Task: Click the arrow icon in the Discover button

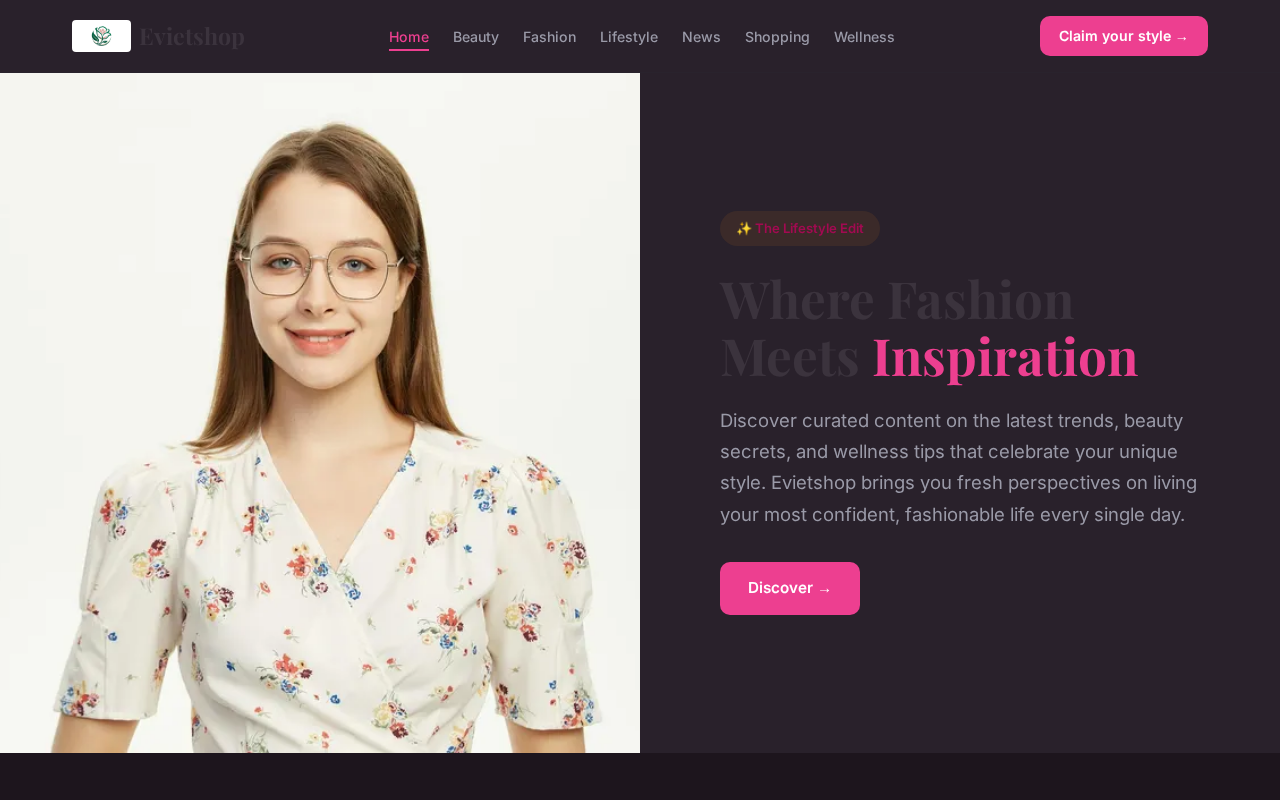Action: pyautogui.click(x=825, y=589)
